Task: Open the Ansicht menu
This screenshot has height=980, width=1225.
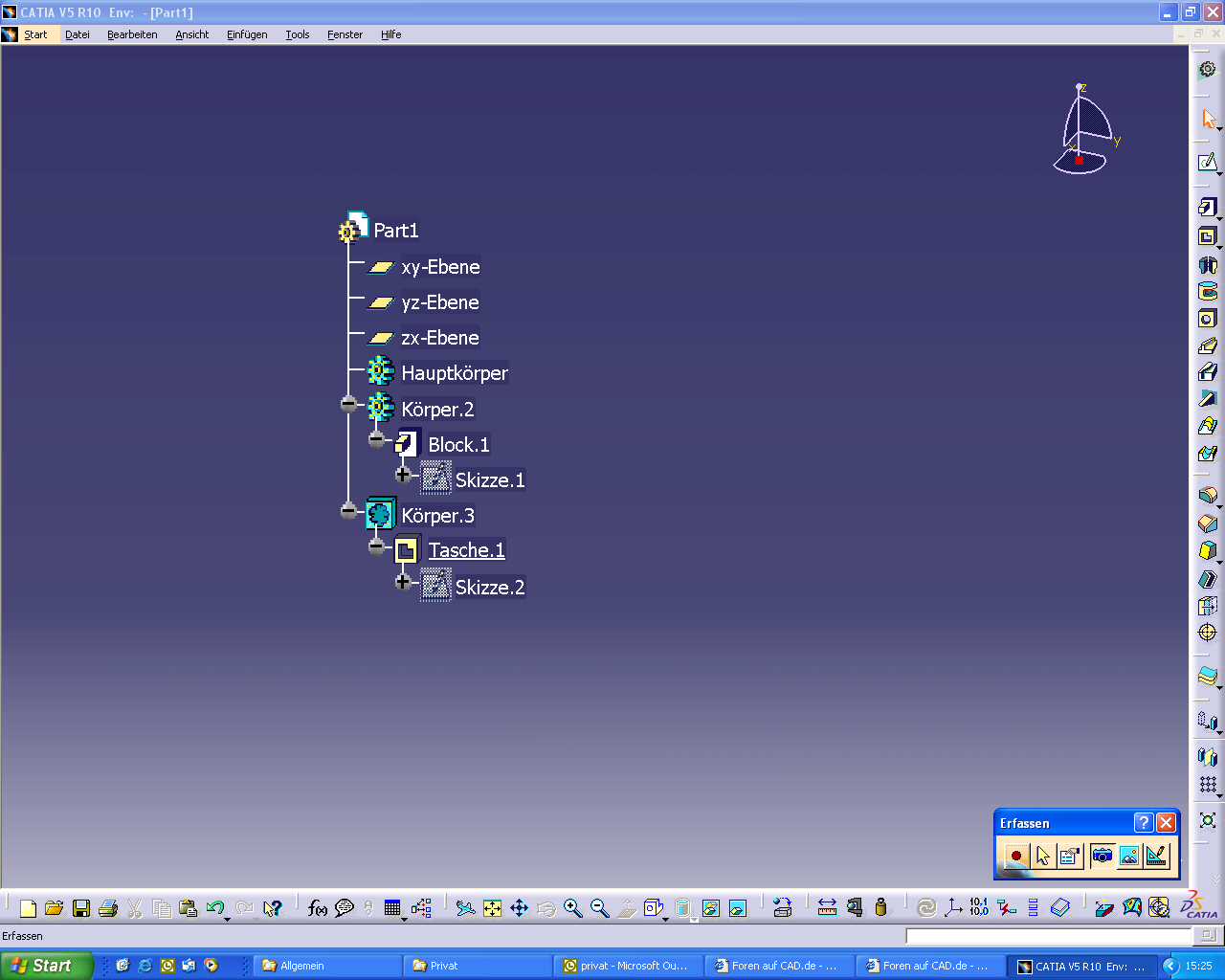Action: (x=191, y=34)
